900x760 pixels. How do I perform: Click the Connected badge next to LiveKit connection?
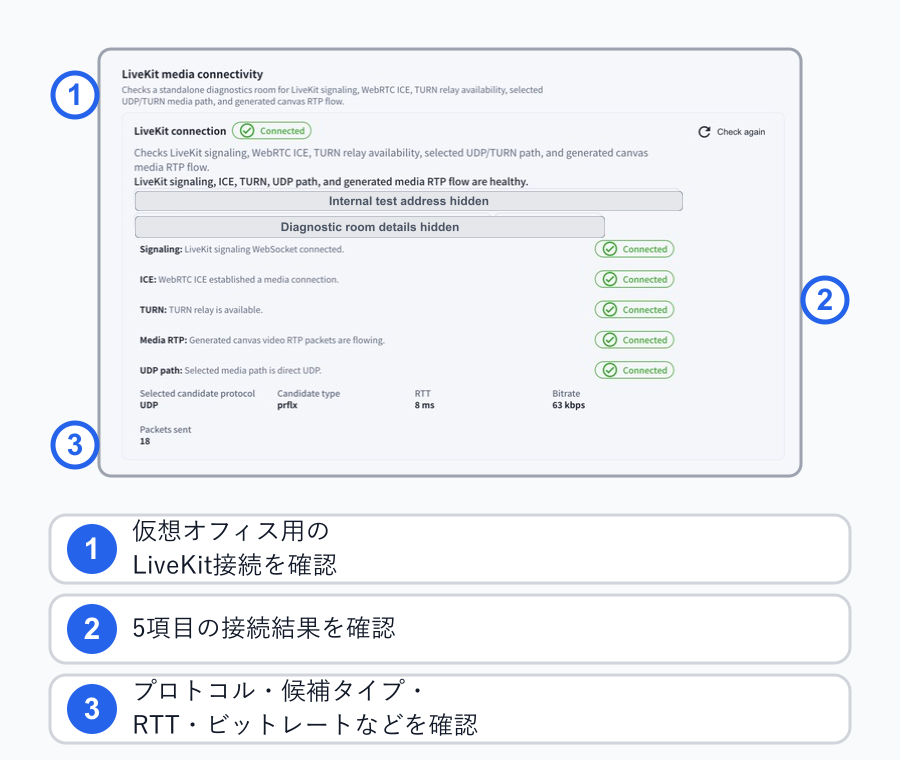pyautogui.click(x=271, y=131)
